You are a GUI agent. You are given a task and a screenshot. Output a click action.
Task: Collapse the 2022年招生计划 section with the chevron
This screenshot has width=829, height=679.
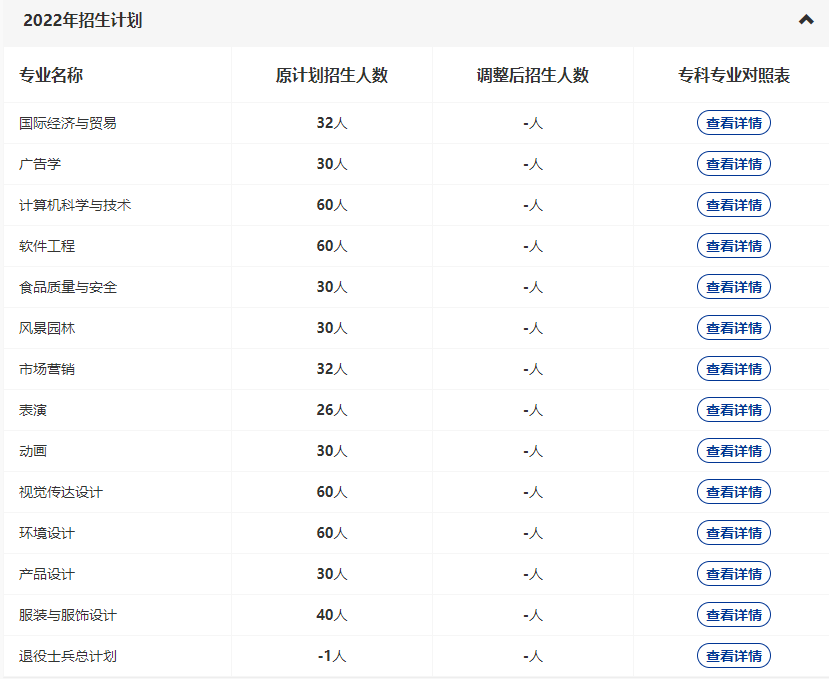[806, 20]
